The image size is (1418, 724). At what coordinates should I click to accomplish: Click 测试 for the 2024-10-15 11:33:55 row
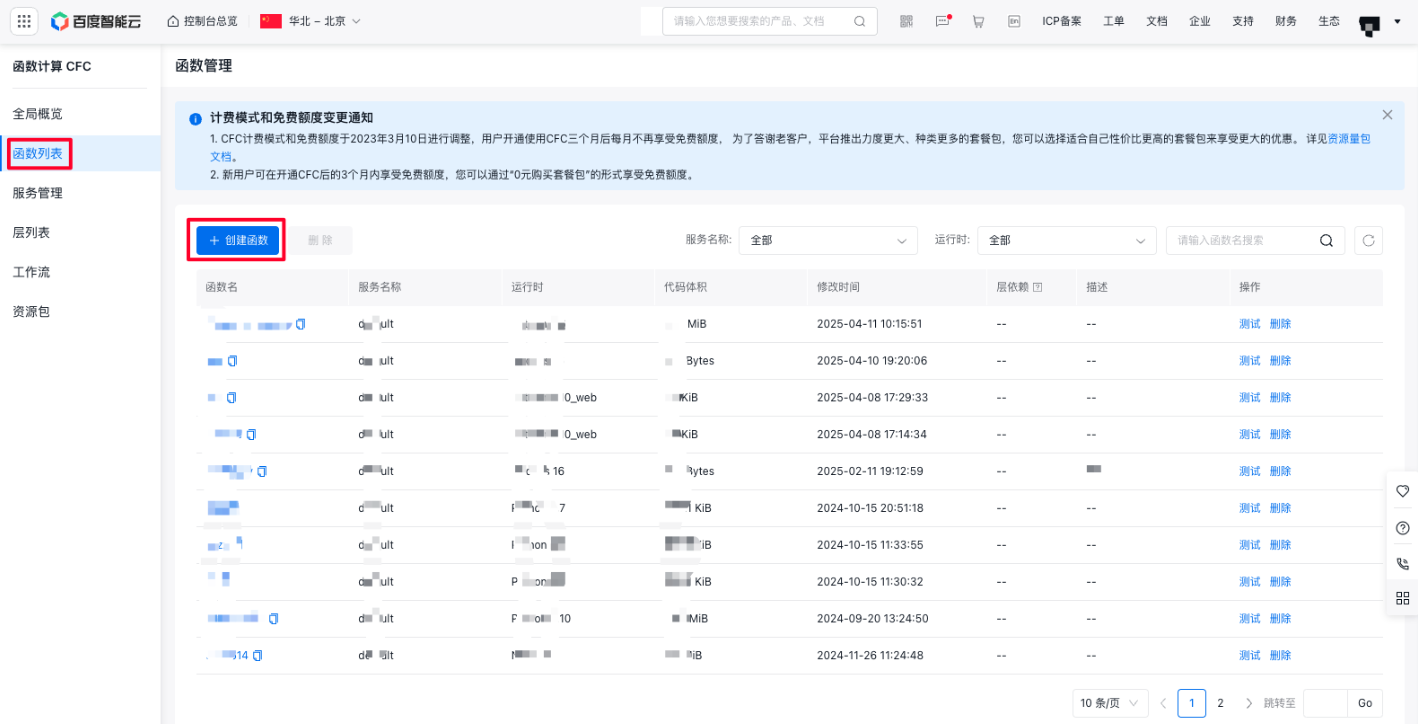(x=1250, y=545)
